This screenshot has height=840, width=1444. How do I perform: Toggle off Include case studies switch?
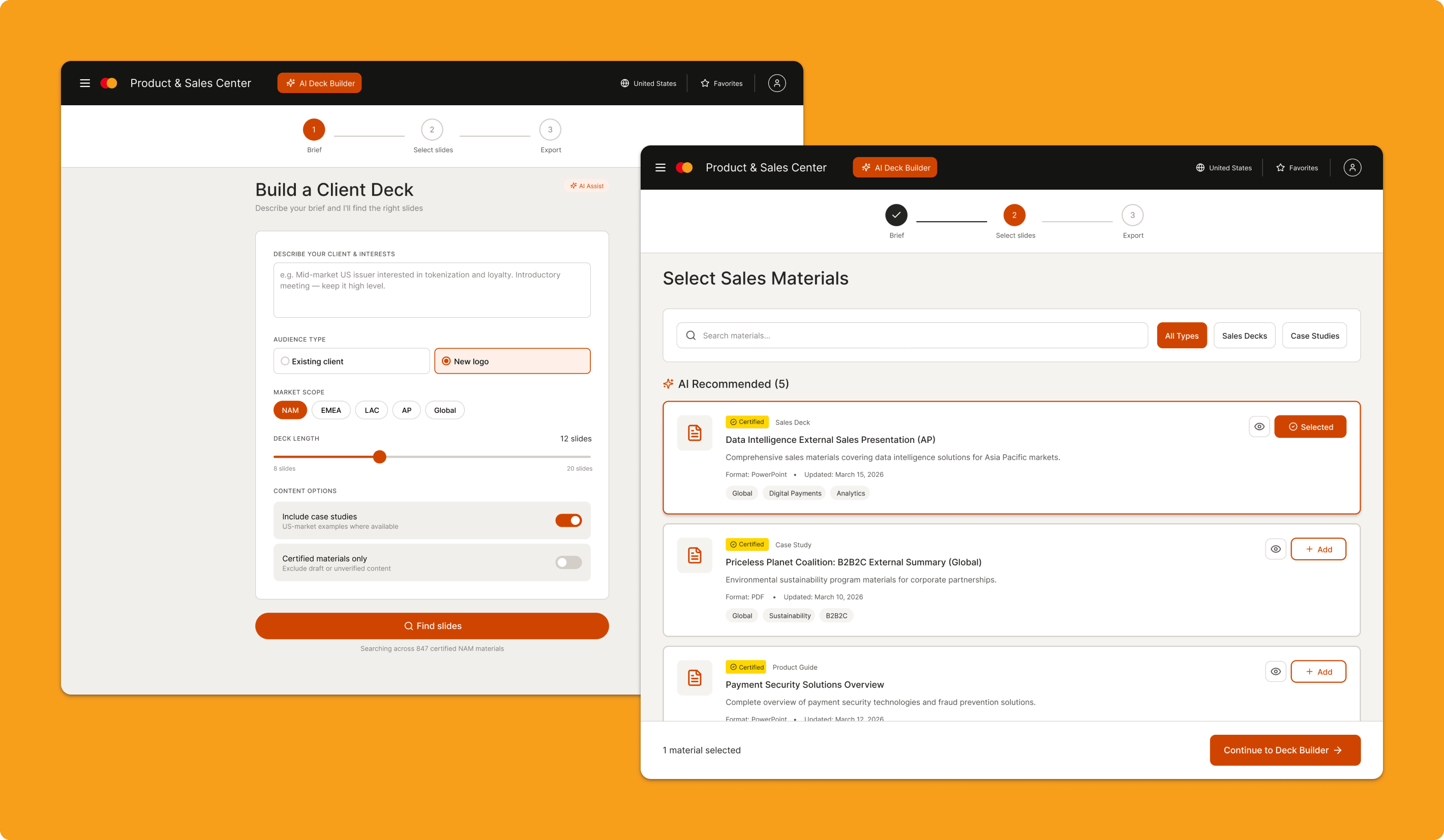[x=568, y=520]
